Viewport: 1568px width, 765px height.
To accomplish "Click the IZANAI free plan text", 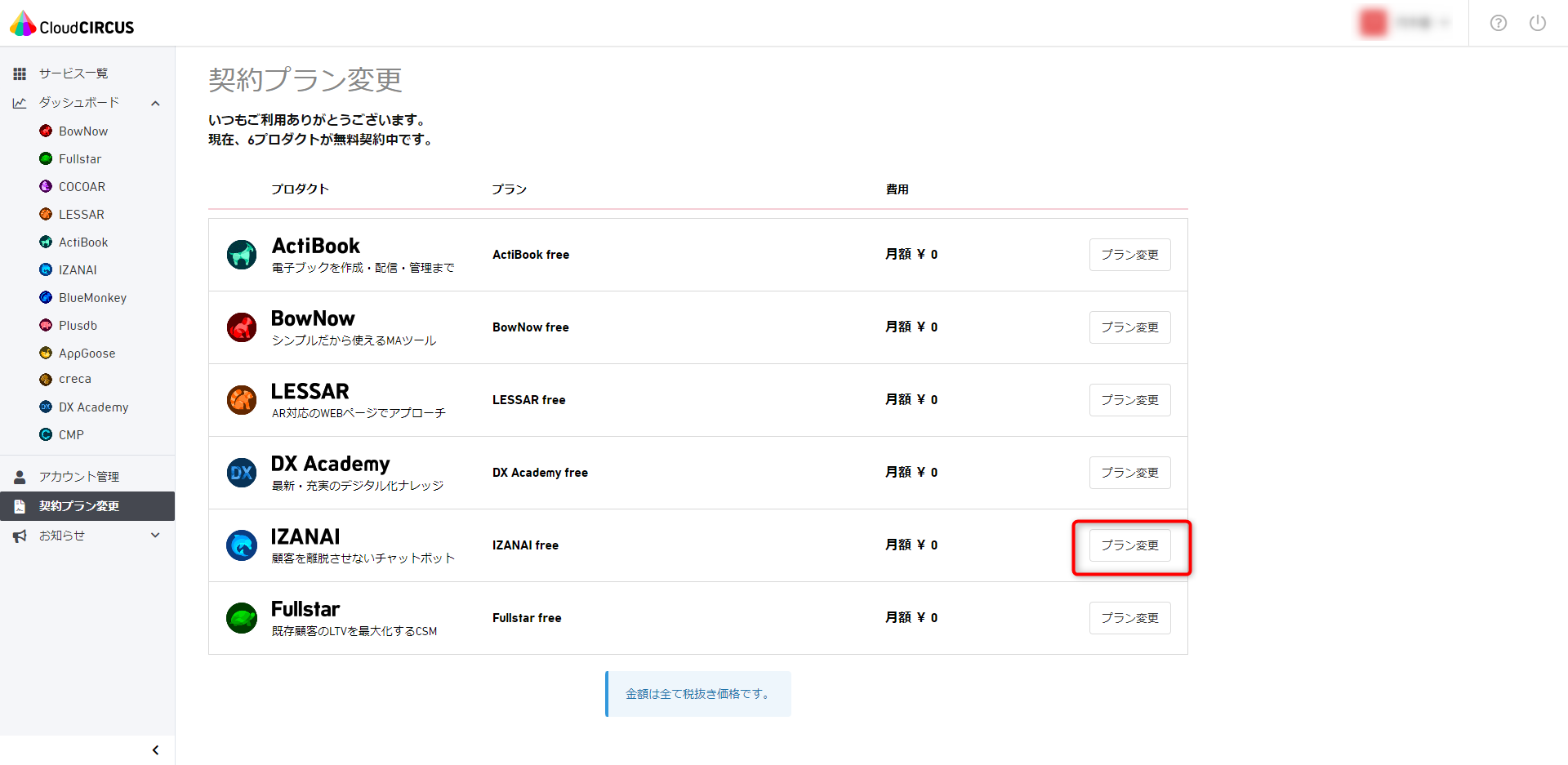I will click(526, 545).
